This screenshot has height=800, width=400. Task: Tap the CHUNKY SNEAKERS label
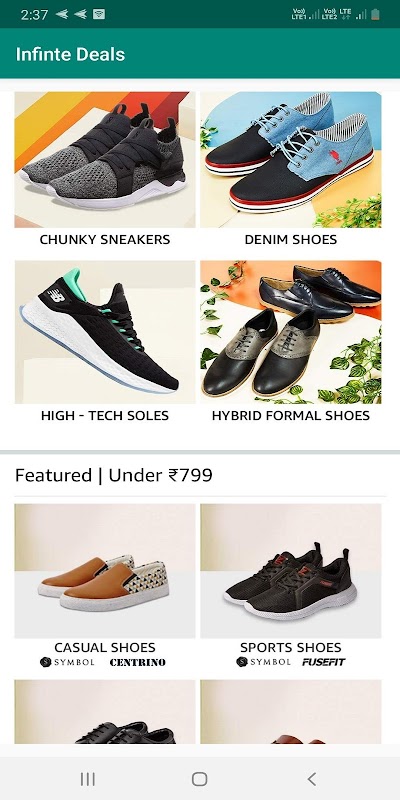(105, 239)
